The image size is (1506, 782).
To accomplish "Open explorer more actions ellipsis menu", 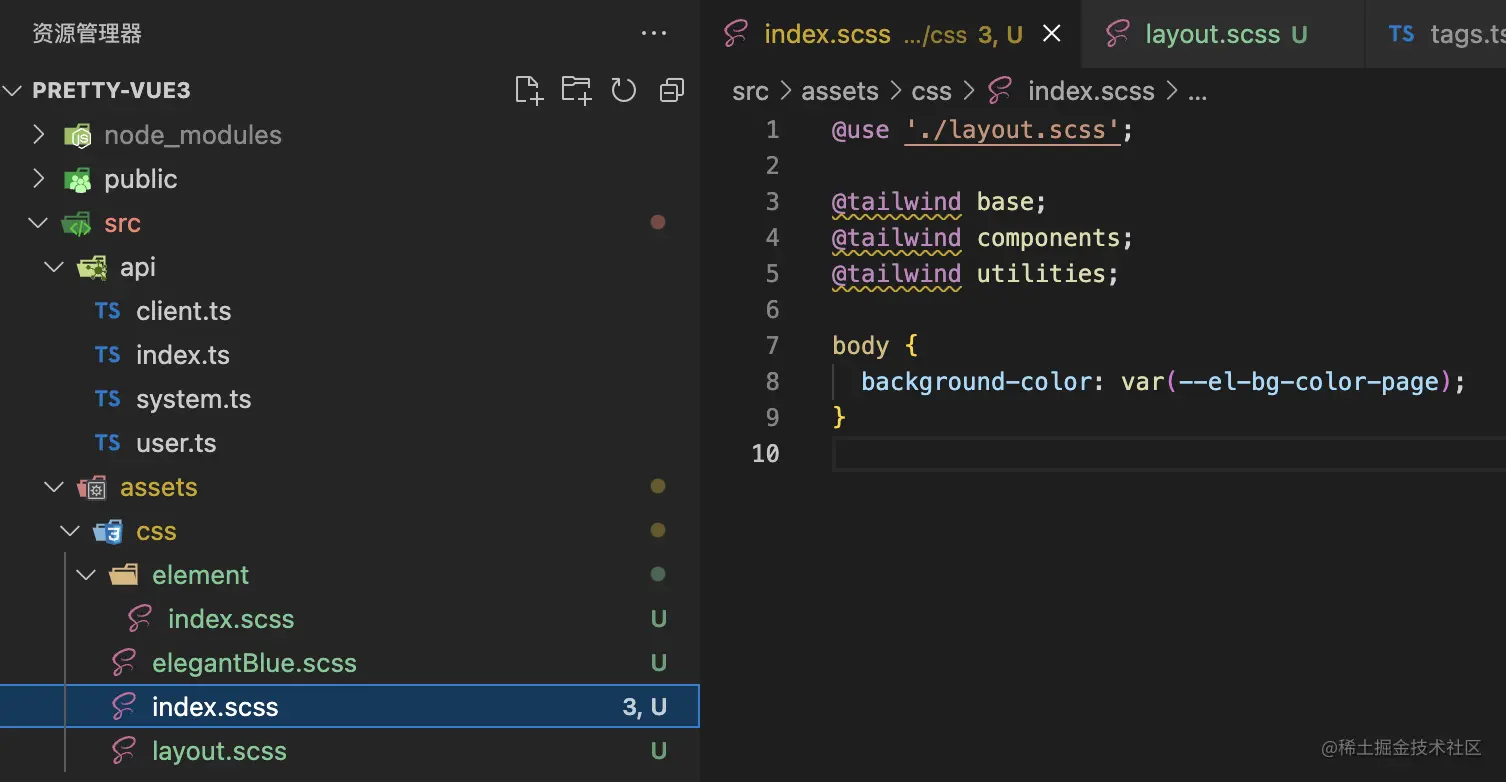I will click(654, 34).
